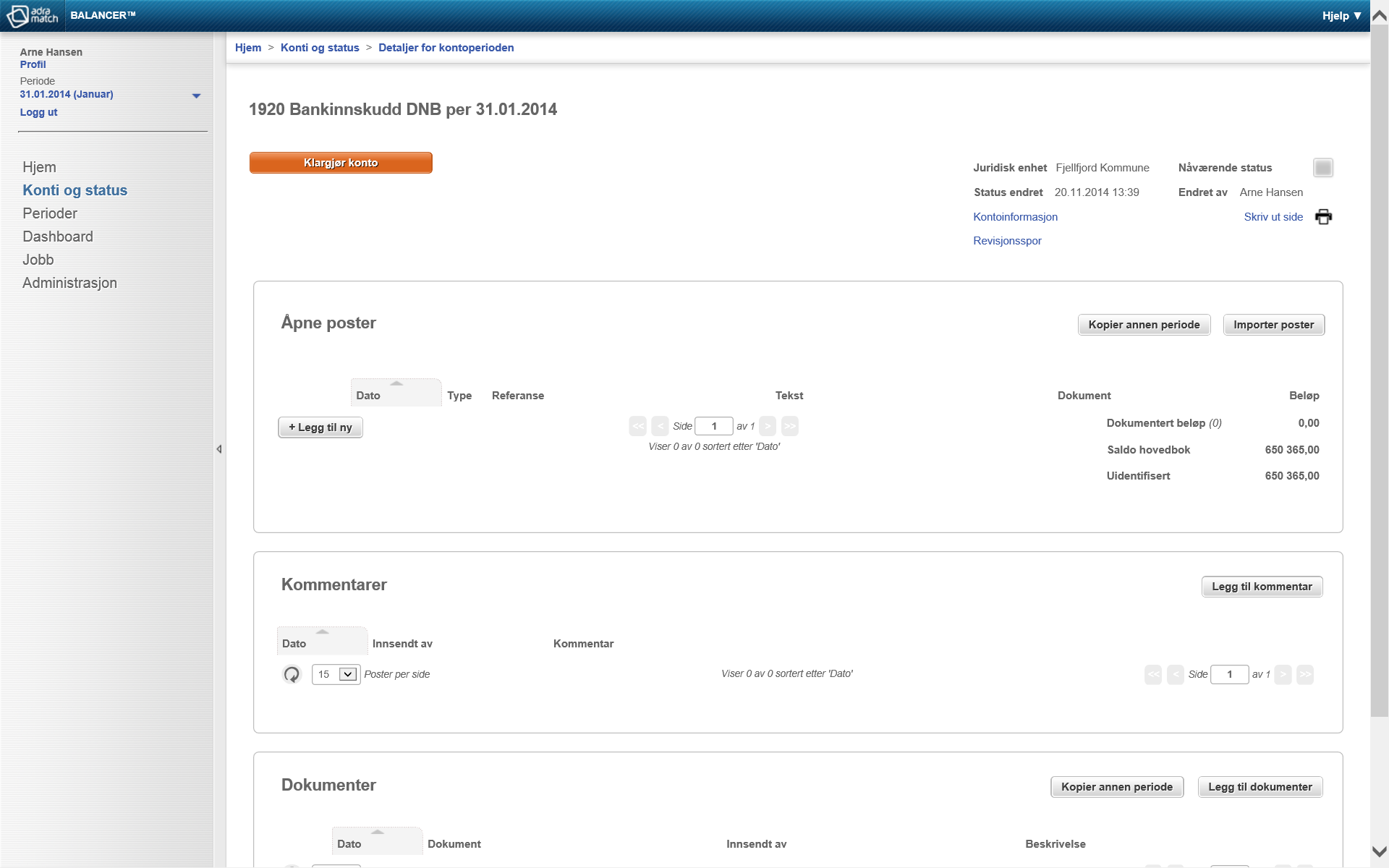Sort Kommentarer by Dato column
1389x868 pixels.
[322, 641]
